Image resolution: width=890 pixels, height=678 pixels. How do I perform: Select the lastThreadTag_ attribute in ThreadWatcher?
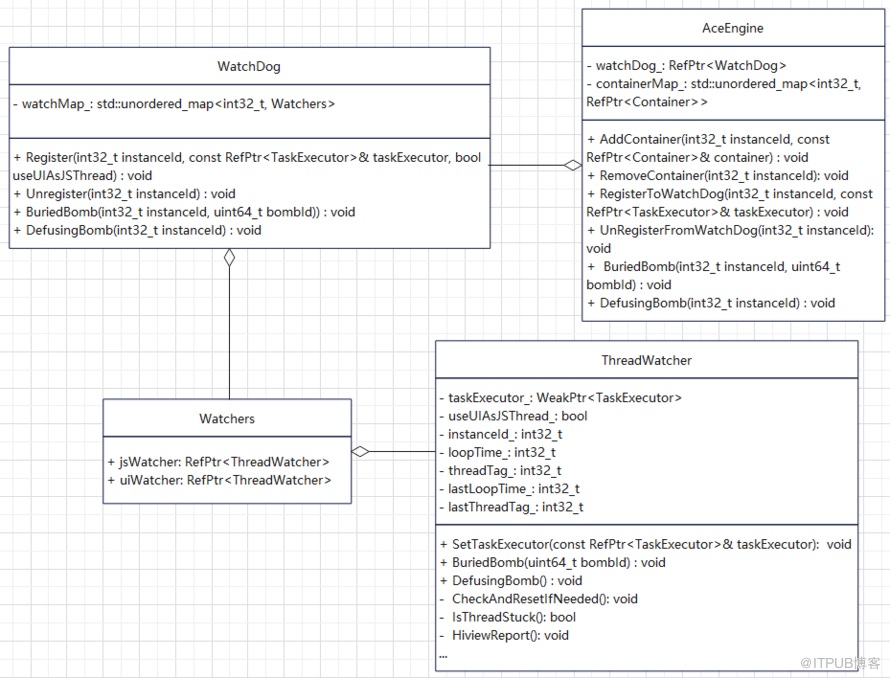pyautogui.click(x=511, y=507)
